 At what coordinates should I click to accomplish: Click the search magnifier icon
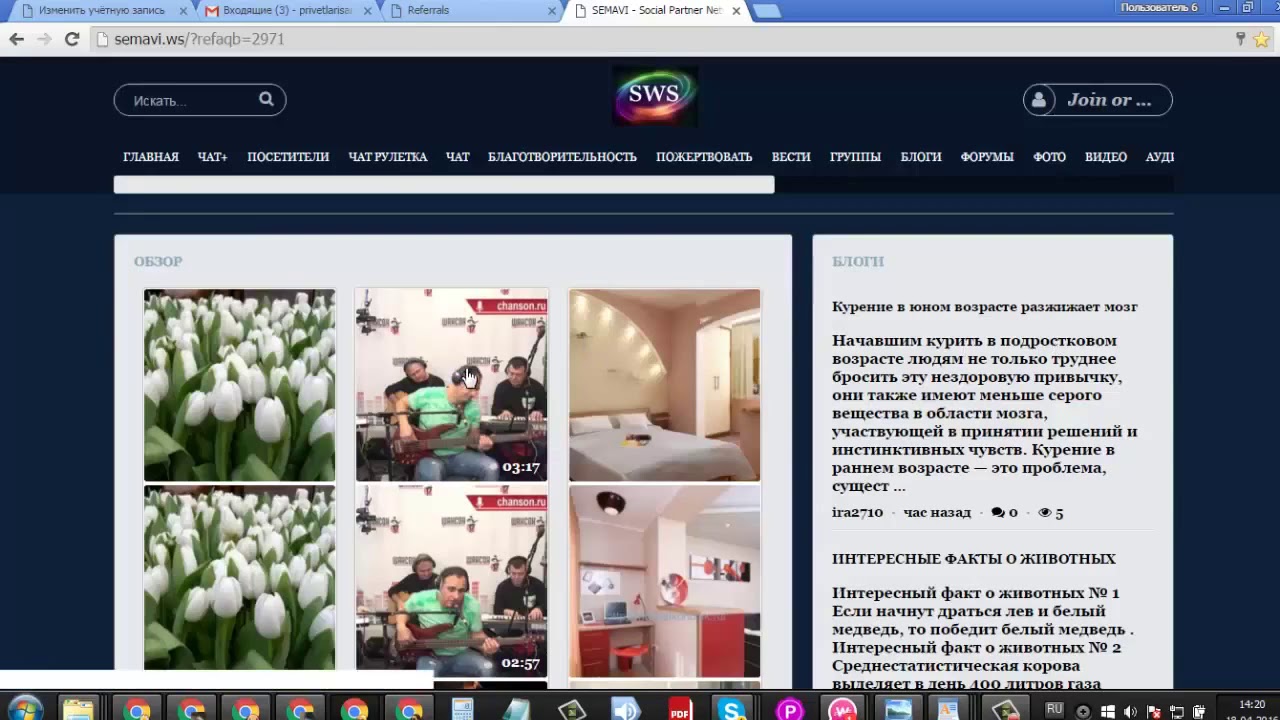click(266, 99)
